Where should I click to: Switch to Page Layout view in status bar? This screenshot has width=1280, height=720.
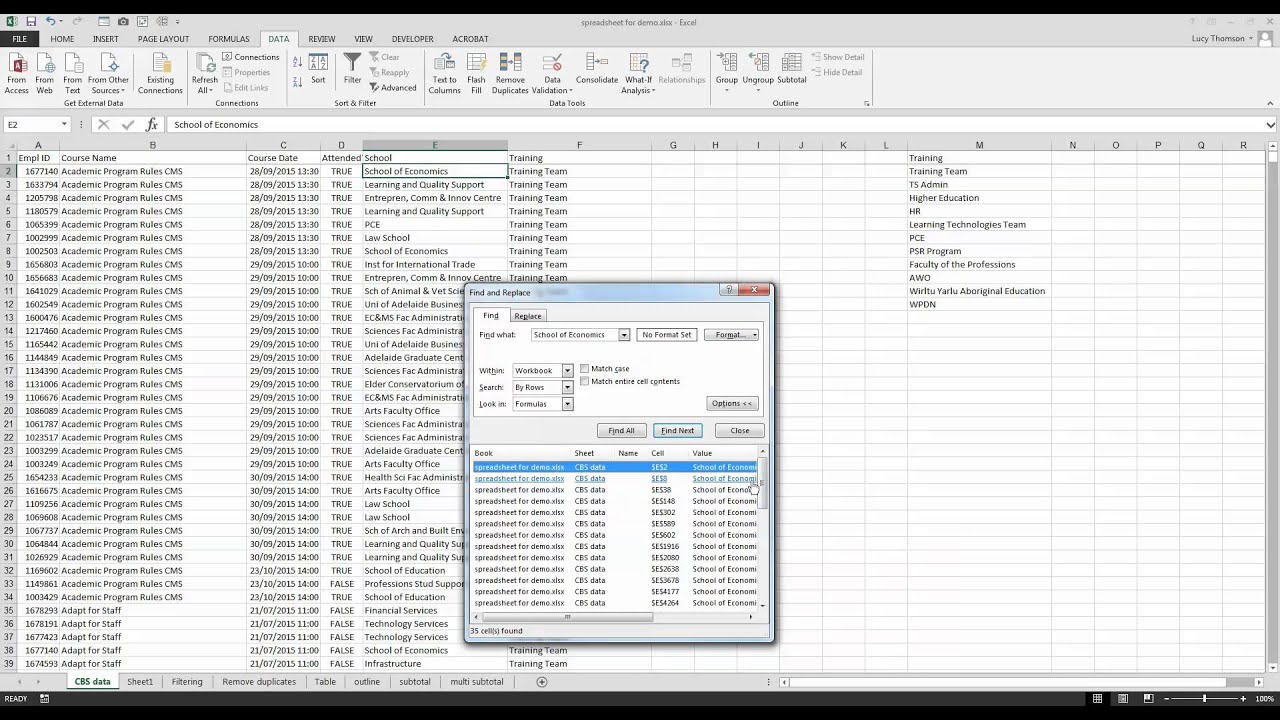pyautogui.click(x=1125, y=699)
